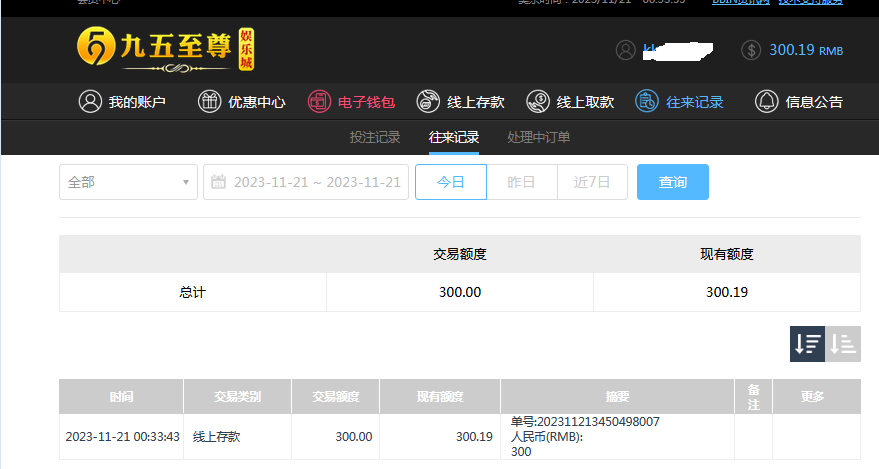This screenshot has height=469, width=879.
Task: Click the 300.19 total current balance
Action: [x=727, y=292]
